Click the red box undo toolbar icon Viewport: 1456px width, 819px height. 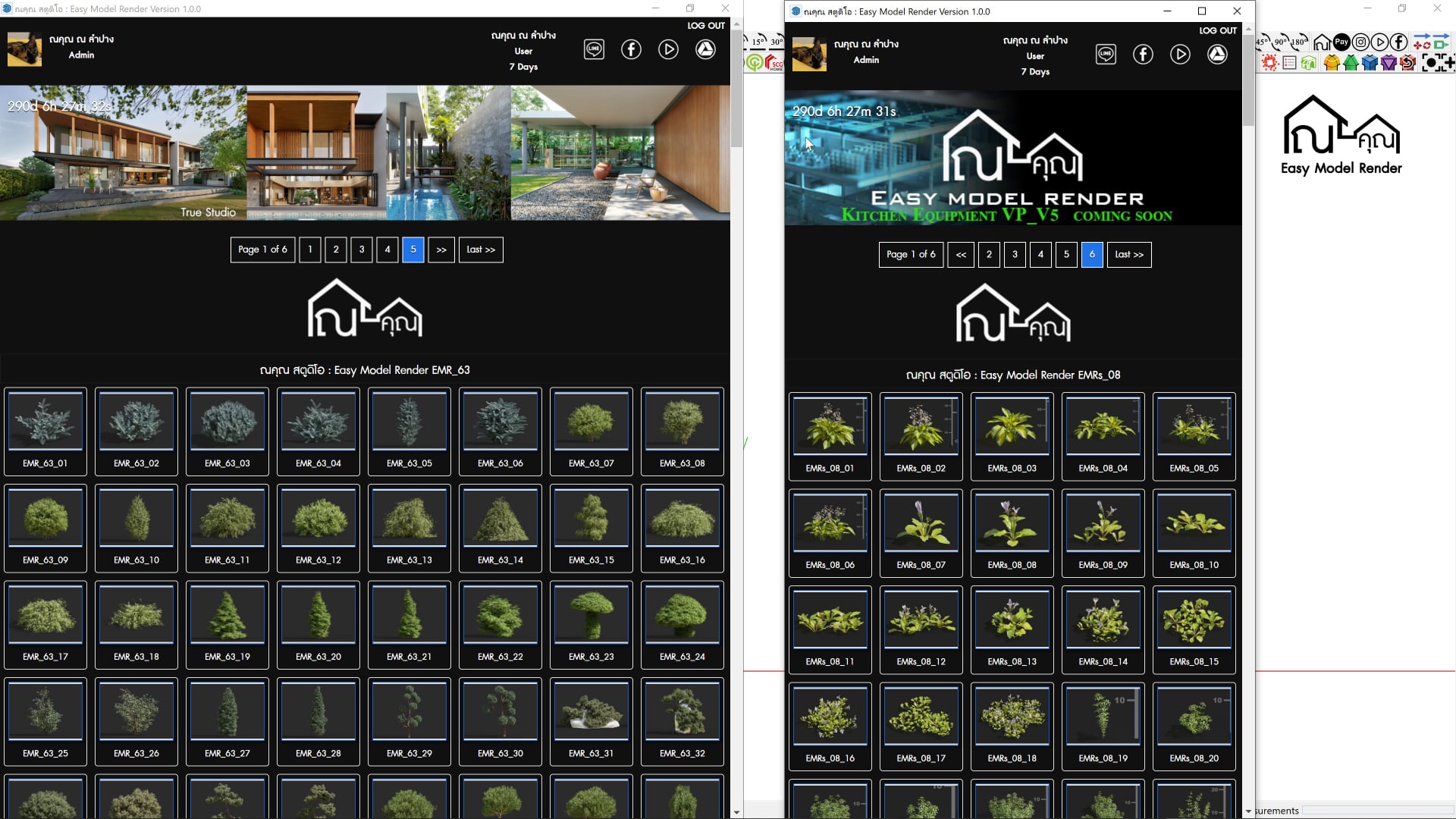1408,62
